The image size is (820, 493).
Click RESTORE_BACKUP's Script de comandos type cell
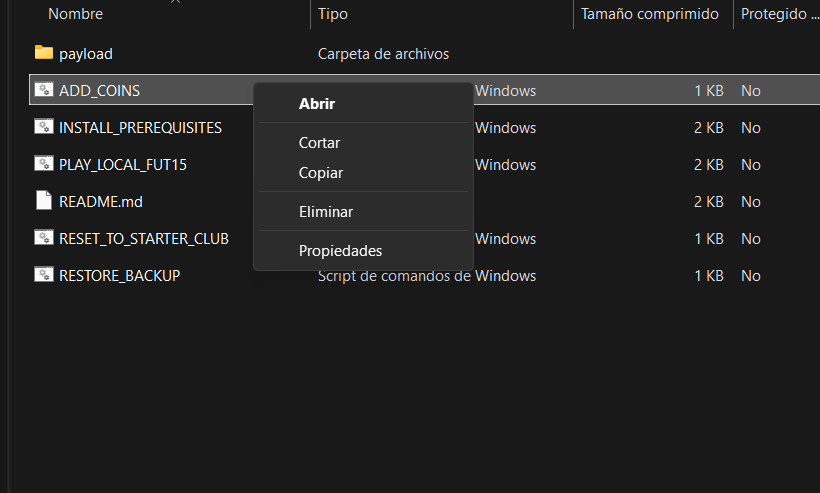[x=427, y=276]
